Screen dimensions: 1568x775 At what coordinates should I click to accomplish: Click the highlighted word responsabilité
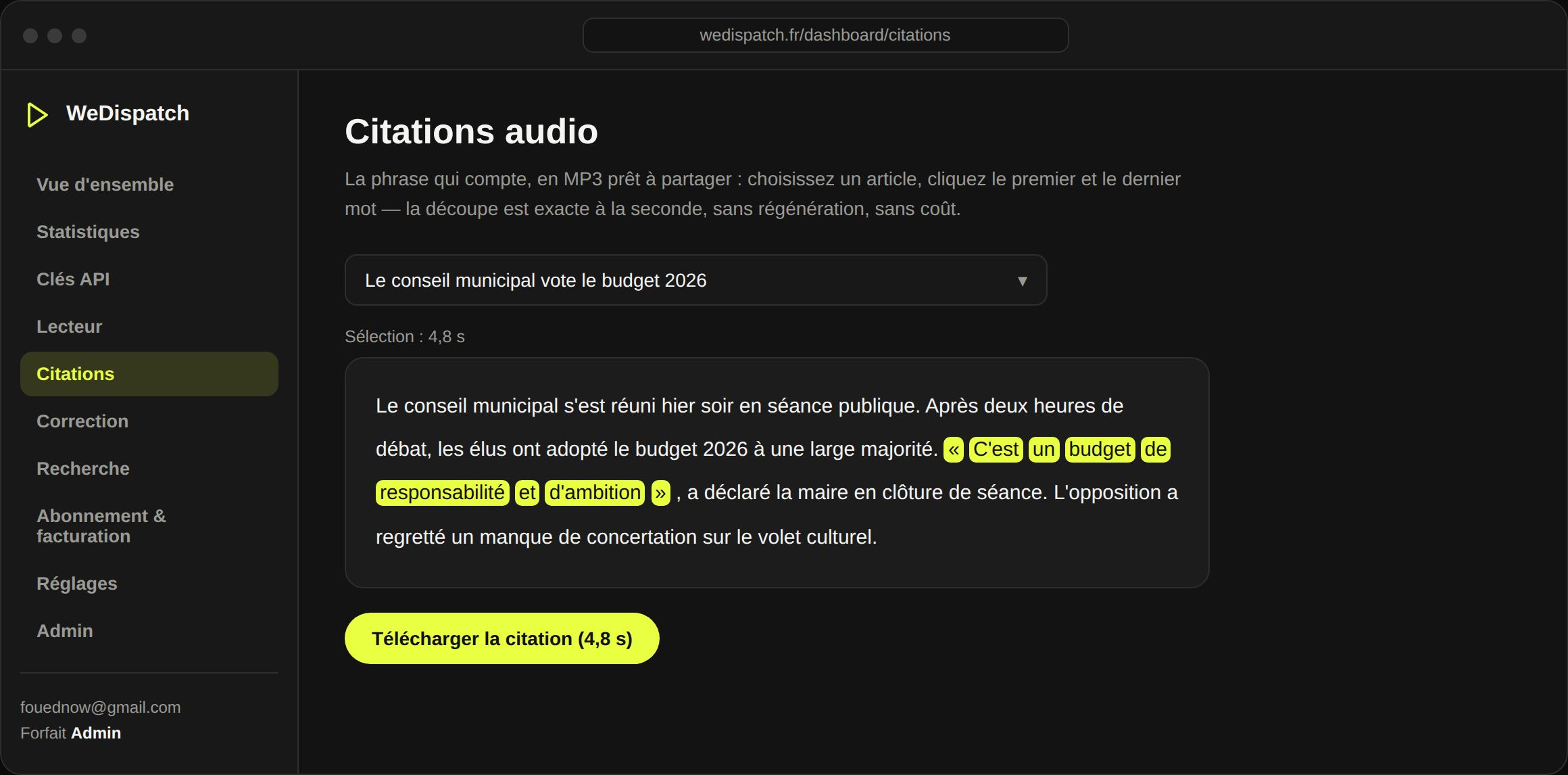tap(443, 493)
